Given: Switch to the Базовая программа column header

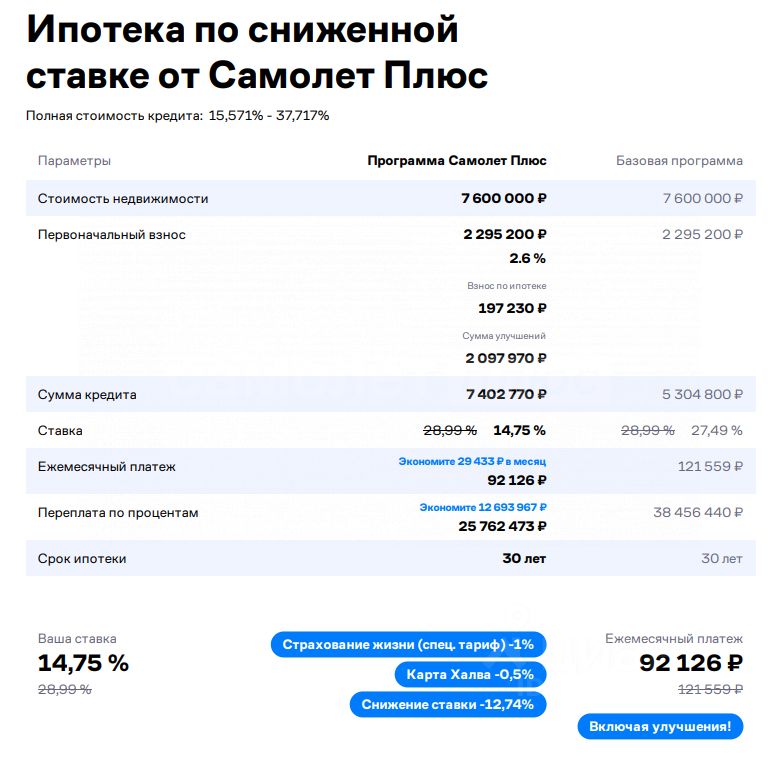Looking at the screenshot, I should tap(679, 161).
